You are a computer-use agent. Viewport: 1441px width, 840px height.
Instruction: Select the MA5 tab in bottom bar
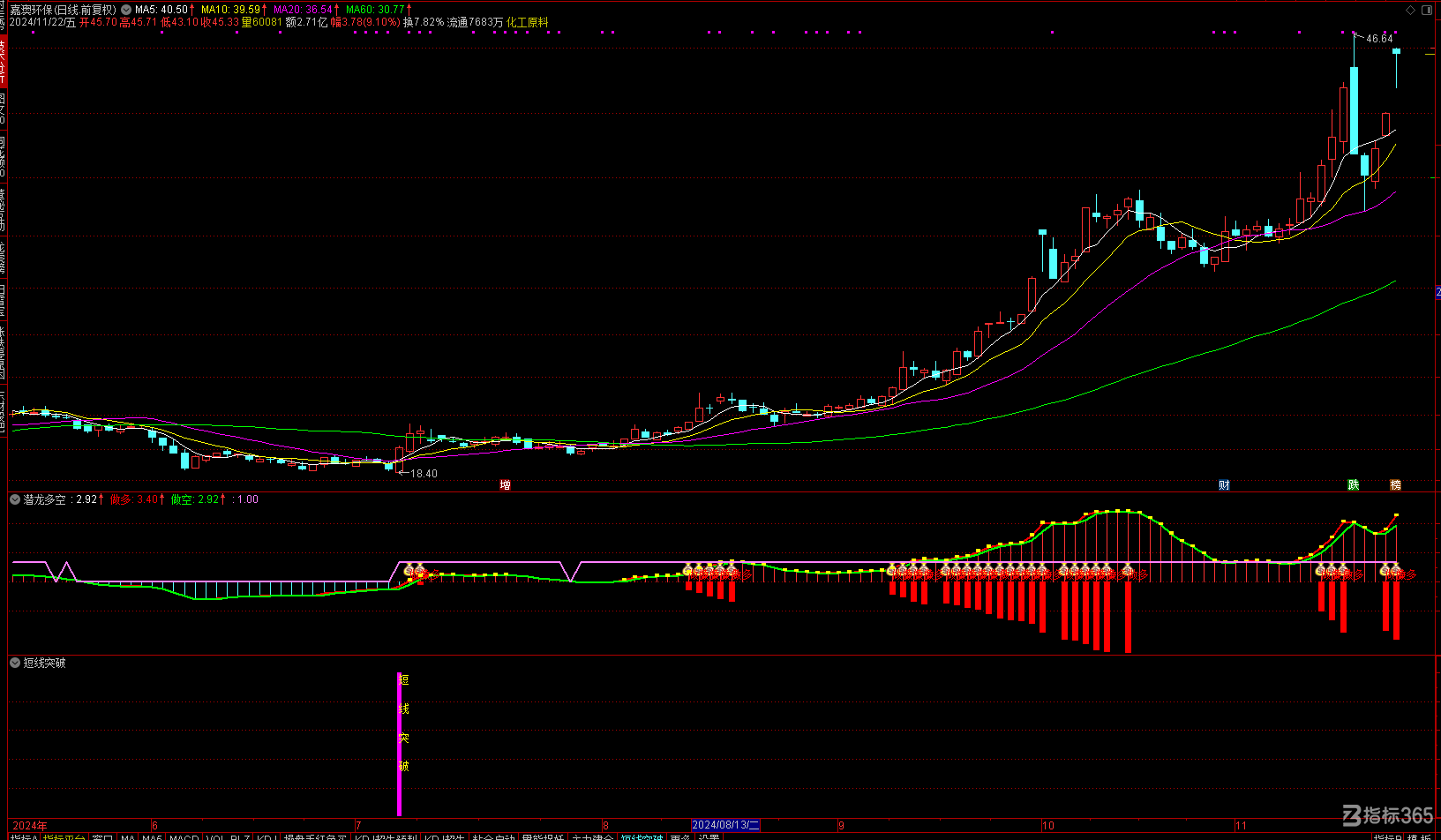152,837
